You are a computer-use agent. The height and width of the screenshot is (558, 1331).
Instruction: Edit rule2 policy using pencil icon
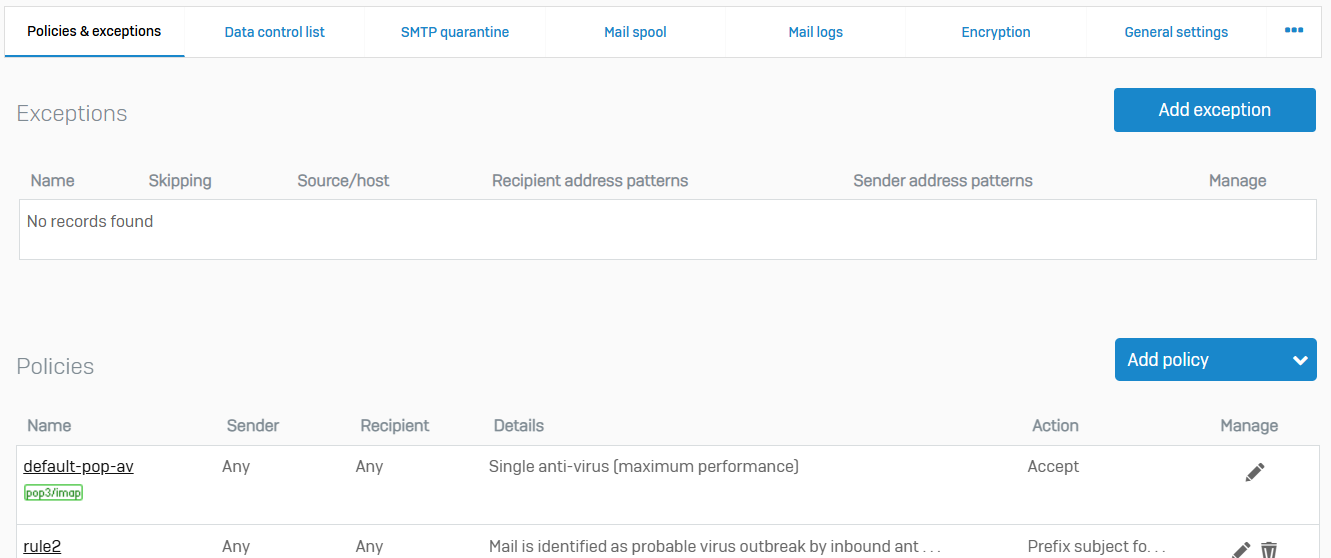pos(1241,549)
